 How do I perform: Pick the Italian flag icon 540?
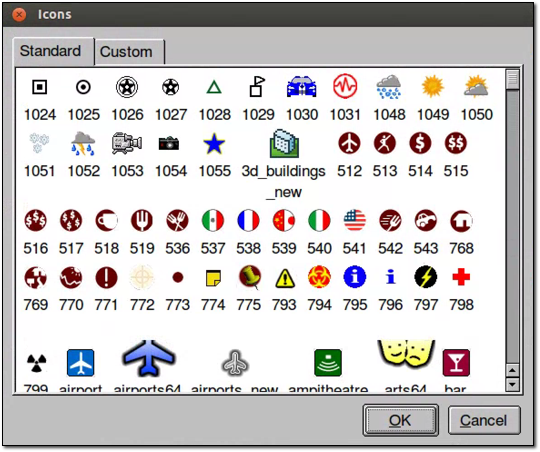319,220
